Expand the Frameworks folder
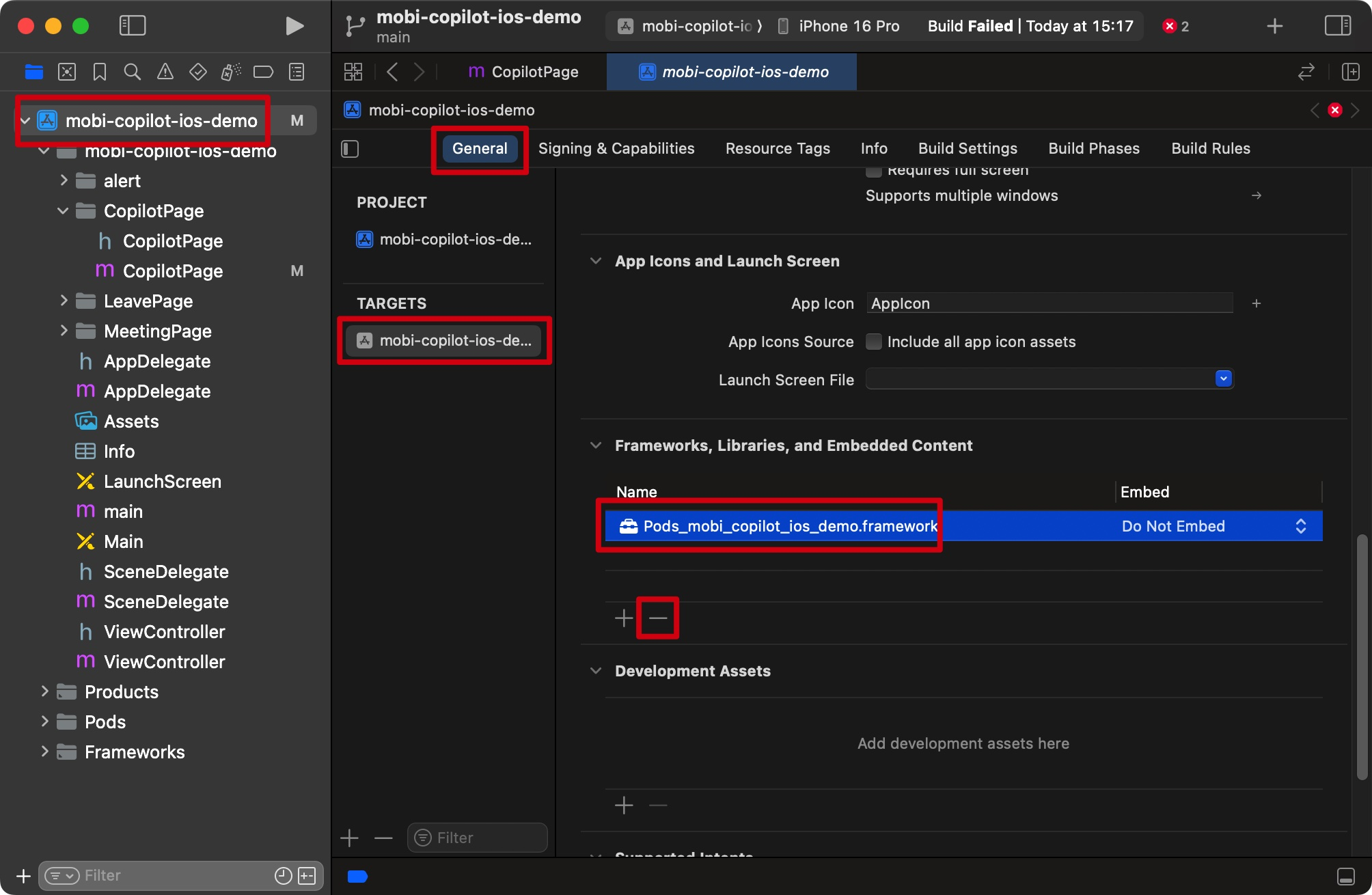Image resolution: width=1372 pixels, height=895 pixels. [44, 752]
